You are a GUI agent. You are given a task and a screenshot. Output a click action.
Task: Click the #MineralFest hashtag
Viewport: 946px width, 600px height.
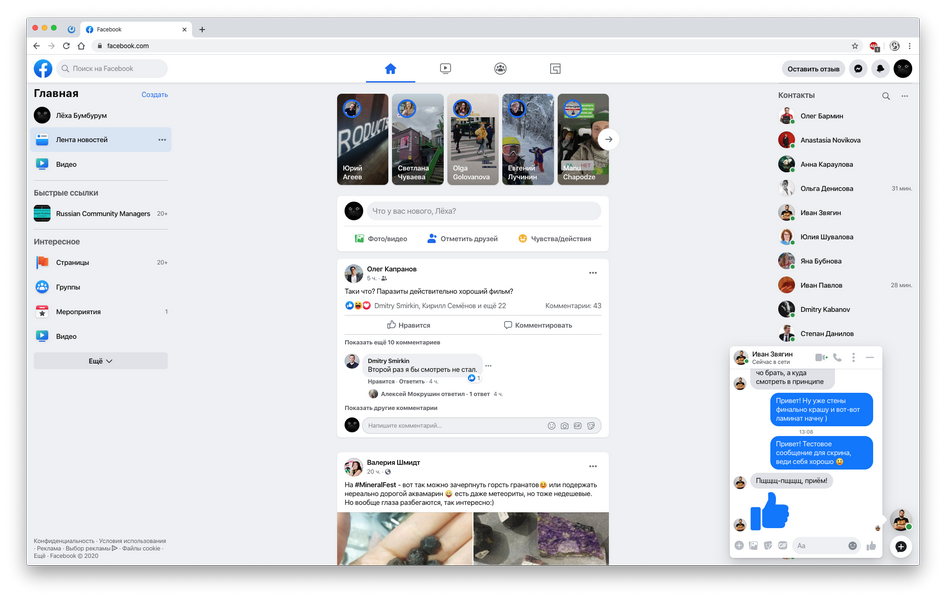[x=375, y=485]
